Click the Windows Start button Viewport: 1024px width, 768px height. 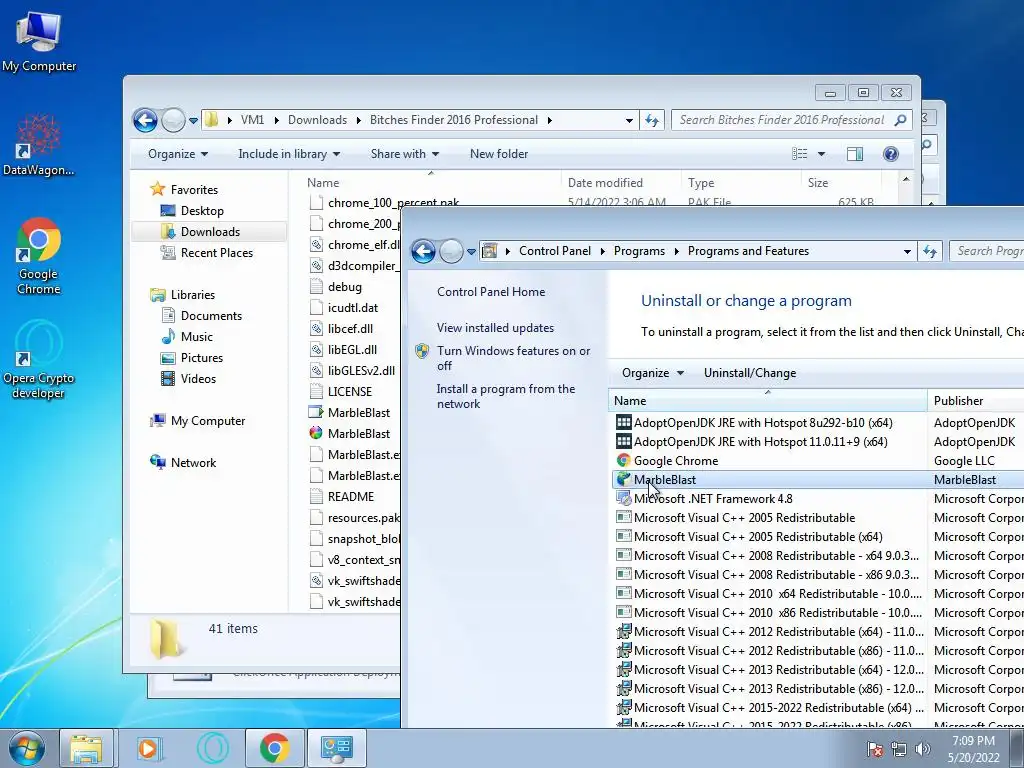point(26,748)
